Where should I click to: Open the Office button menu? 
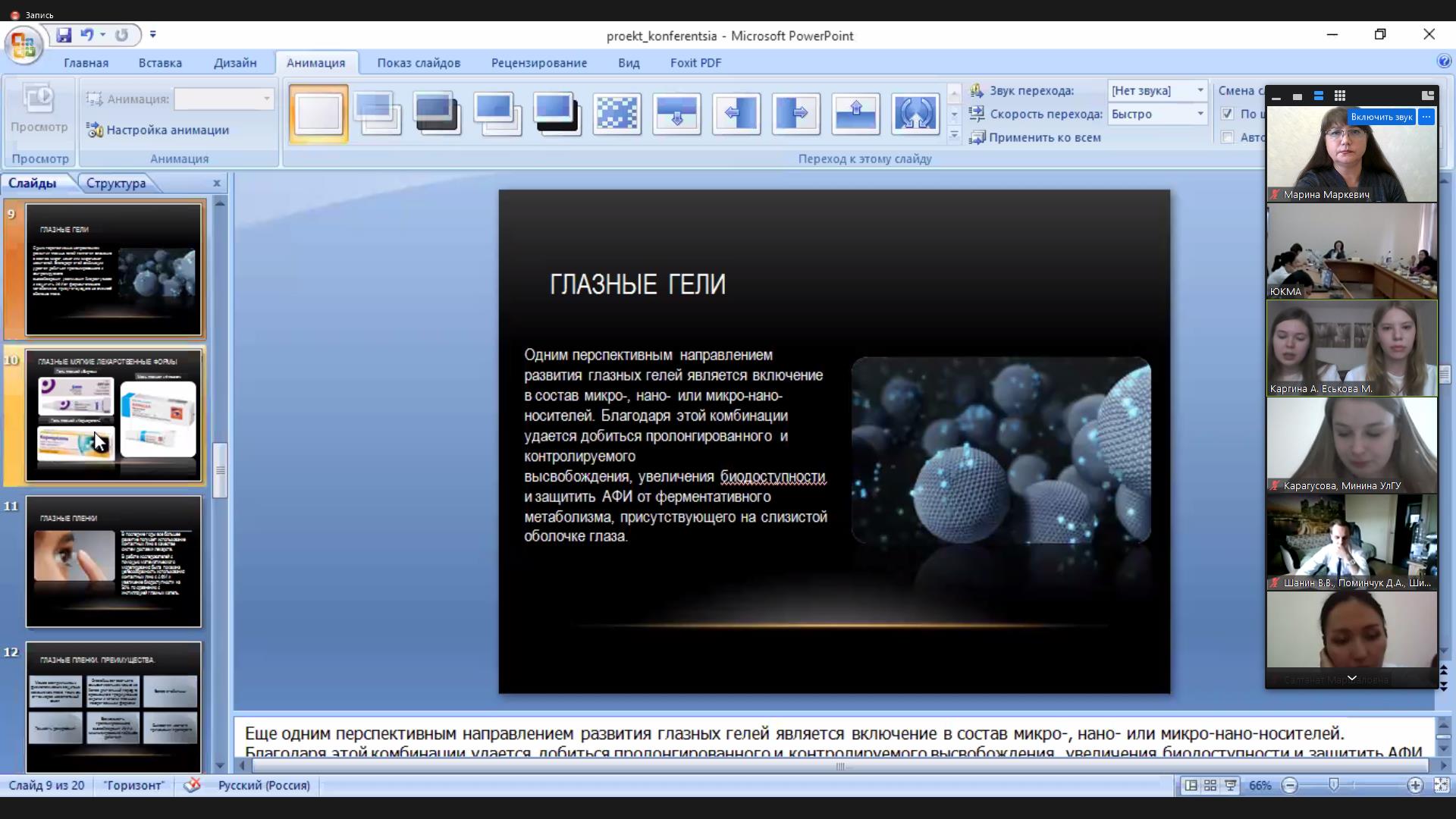(x=24, y=45)
